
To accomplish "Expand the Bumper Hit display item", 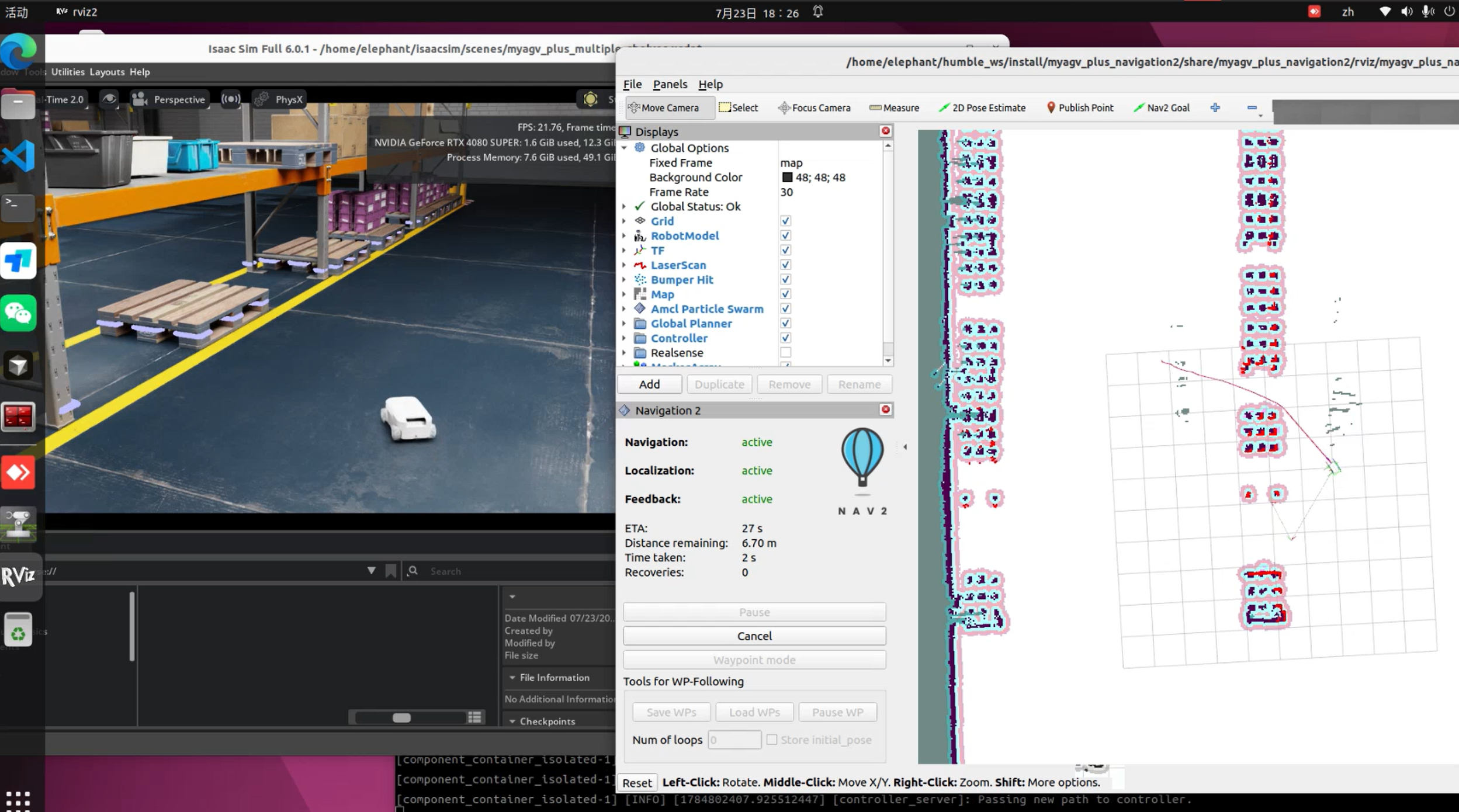I will (x=624, y=279).
